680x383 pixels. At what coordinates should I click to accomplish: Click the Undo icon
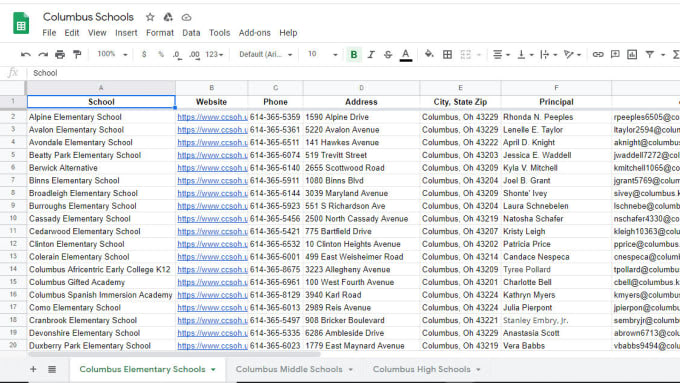[26, 55]
